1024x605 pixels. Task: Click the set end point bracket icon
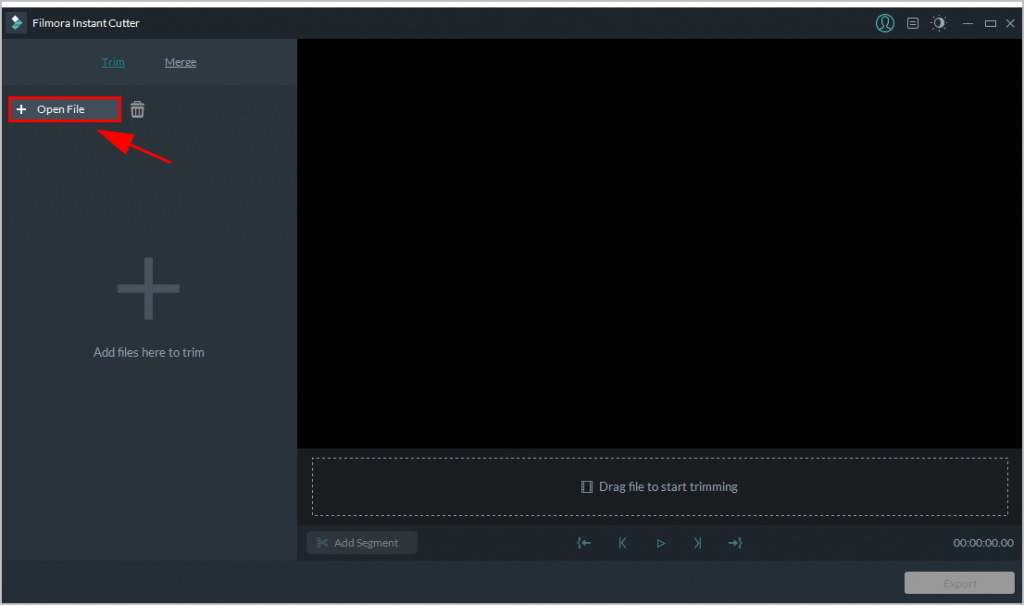coord(735,543)
